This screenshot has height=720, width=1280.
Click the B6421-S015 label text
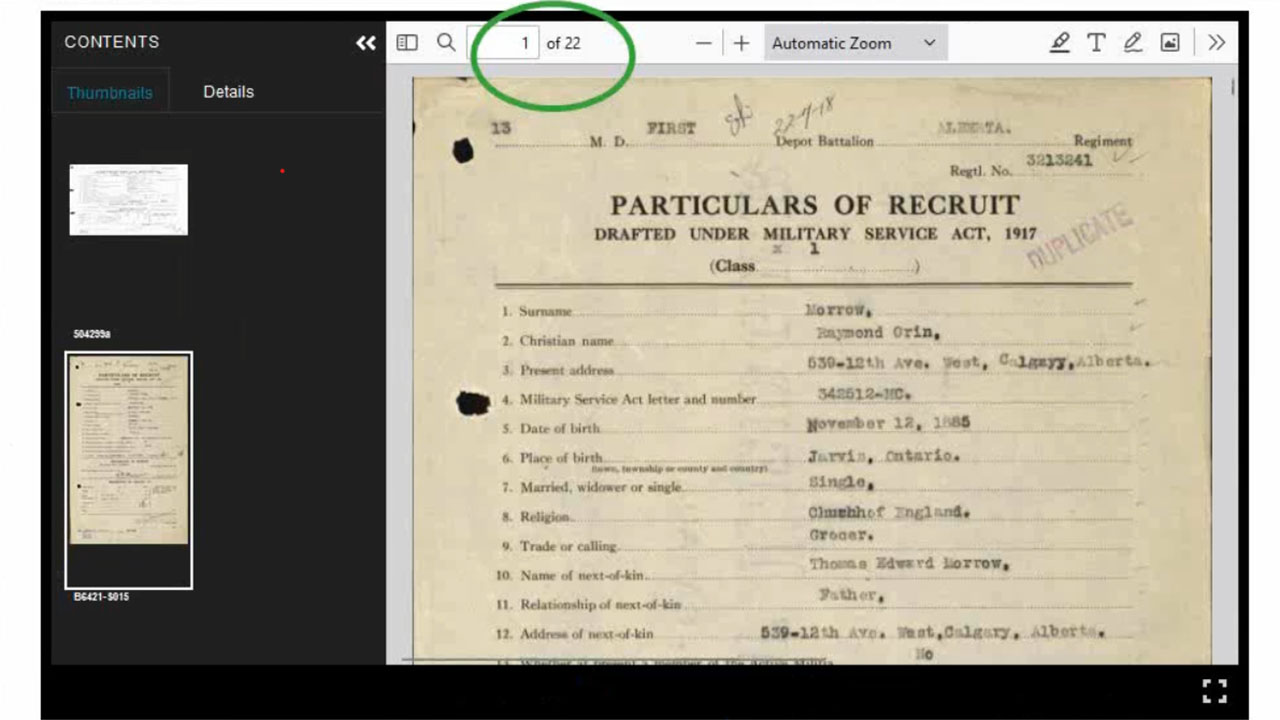click(x=102, y=596)
